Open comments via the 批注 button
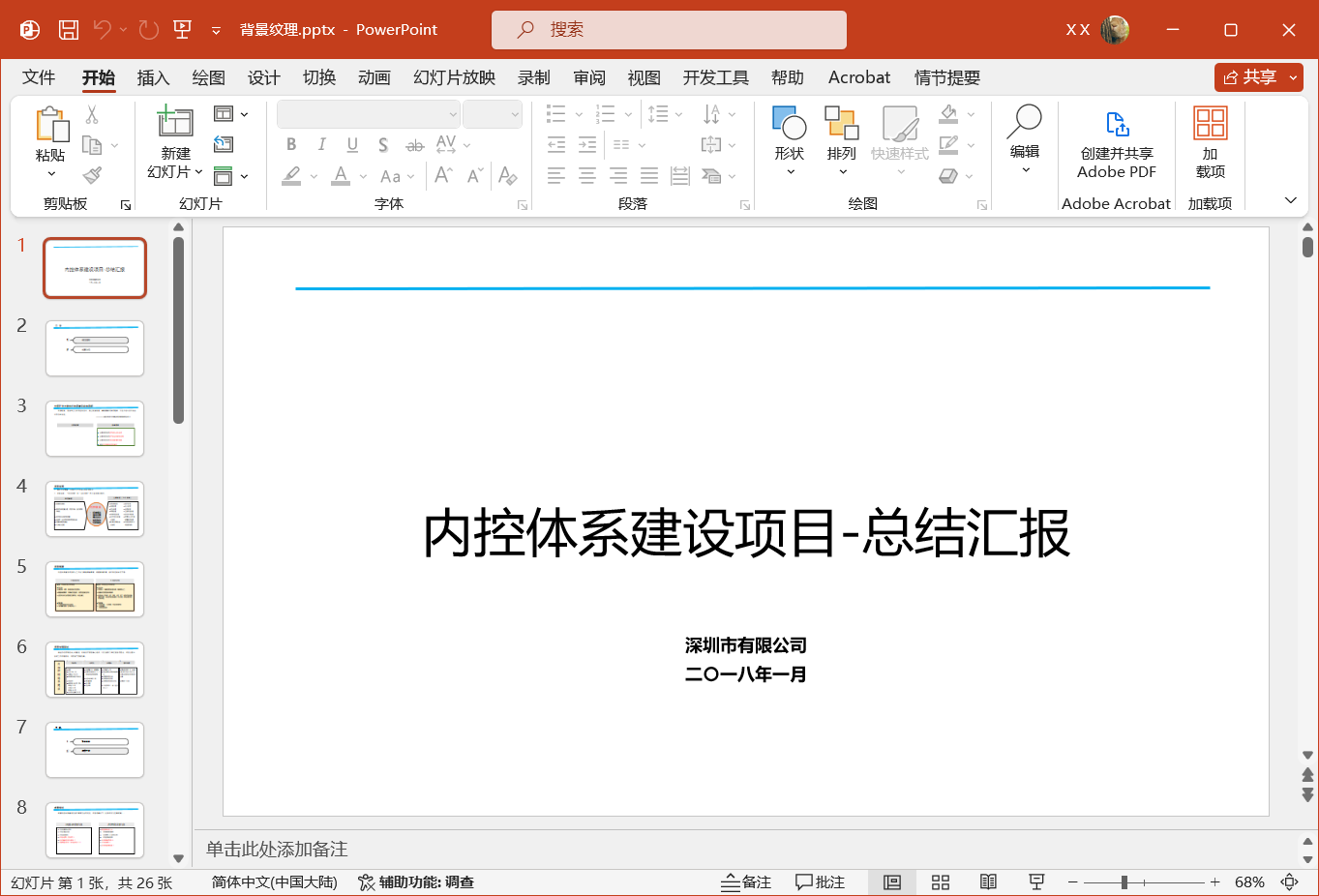The height and width of the screenshot is (896, 1319). (x=820, y=881)
